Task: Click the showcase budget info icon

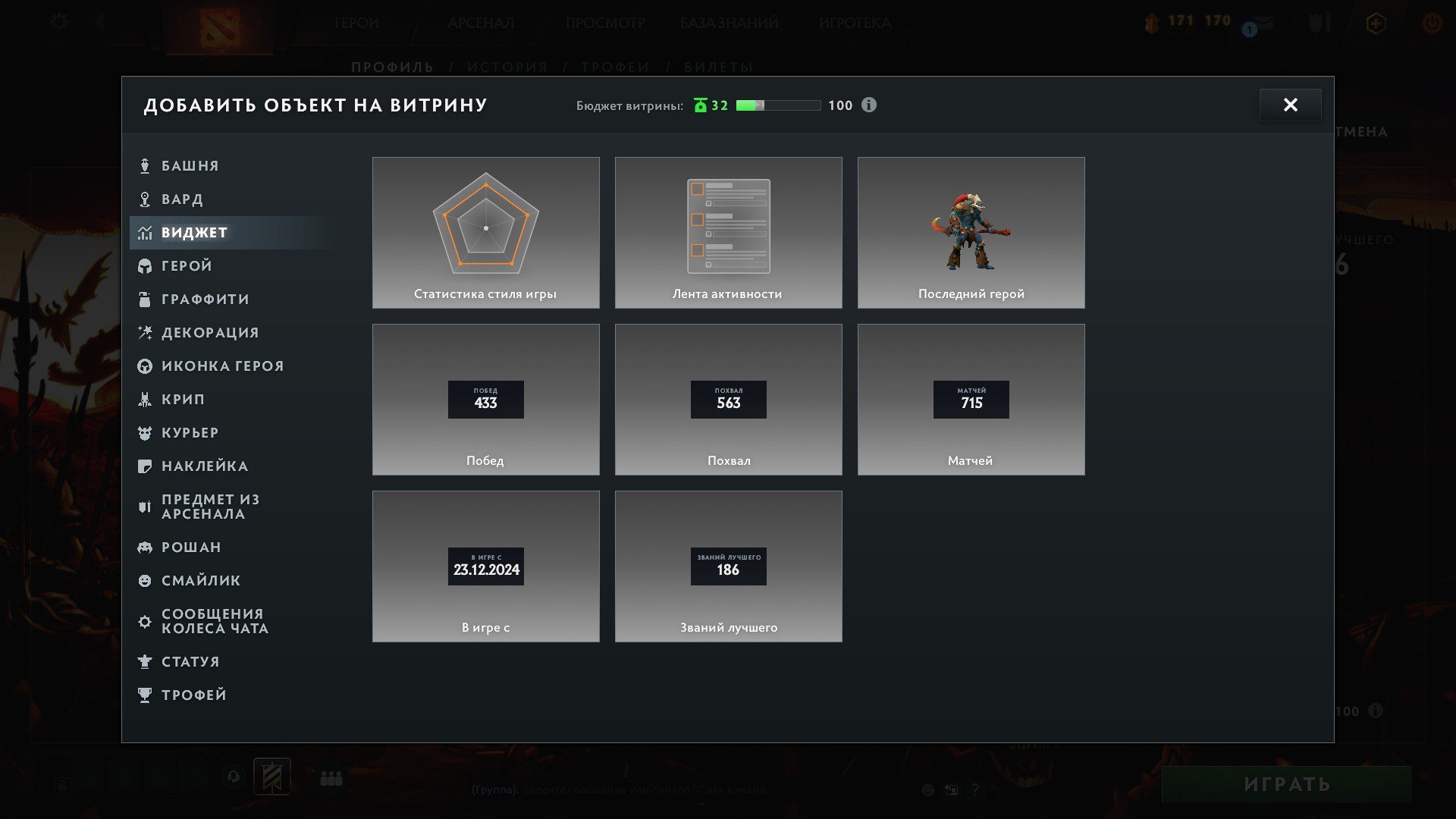Action: point(869,105)
